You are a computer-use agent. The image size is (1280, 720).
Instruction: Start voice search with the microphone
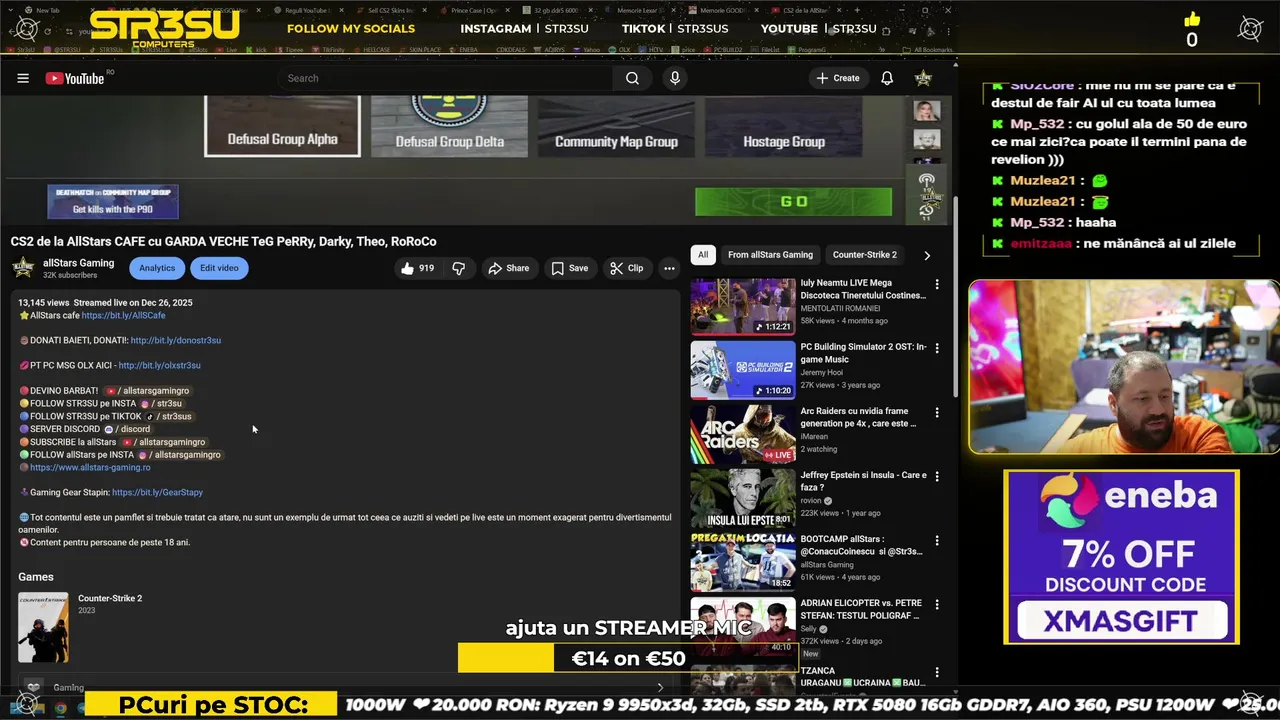coord(675,78)
